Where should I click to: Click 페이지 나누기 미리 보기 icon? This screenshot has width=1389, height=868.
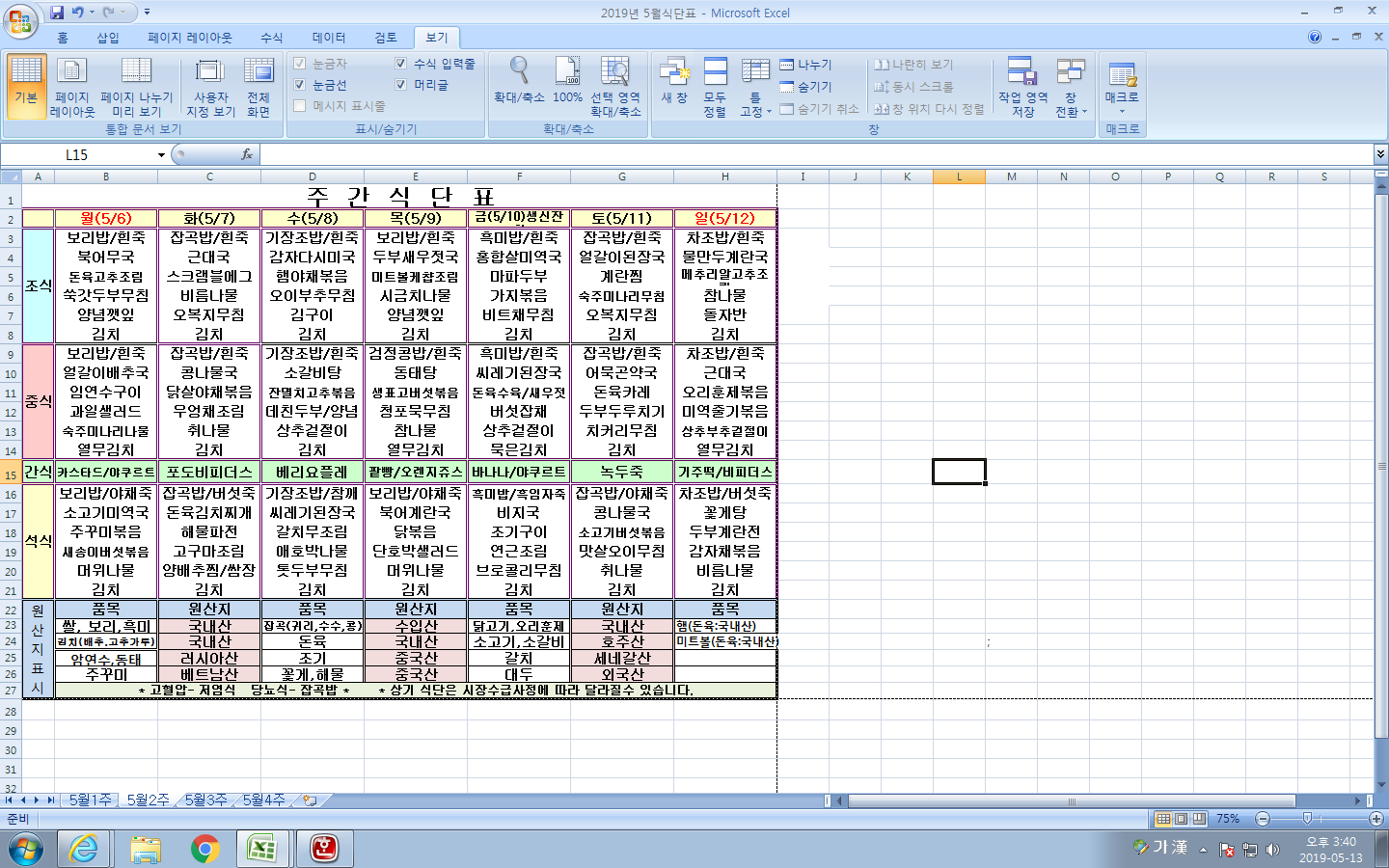coord(136,87)
